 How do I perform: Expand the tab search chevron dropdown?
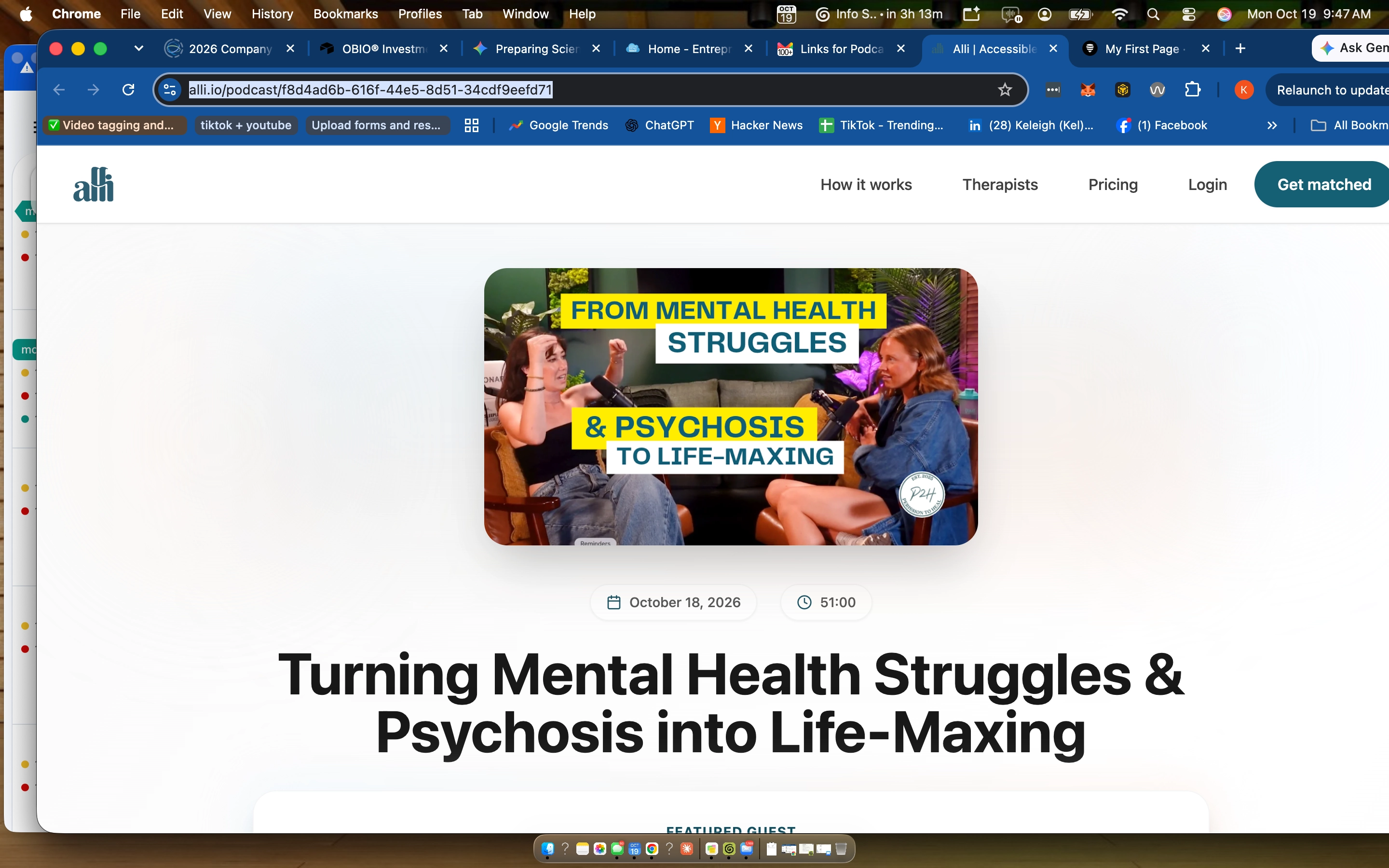tap(138, 49)
